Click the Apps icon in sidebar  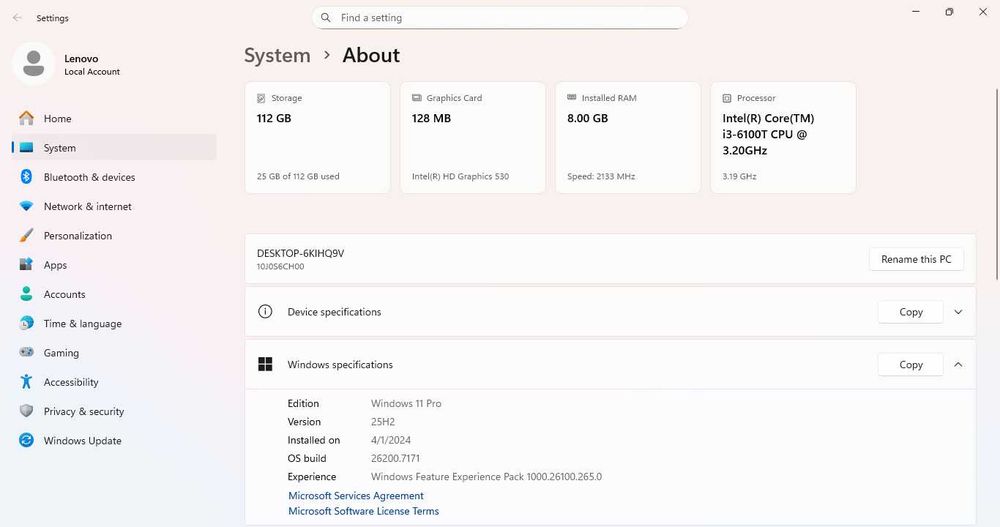[26, 265]
